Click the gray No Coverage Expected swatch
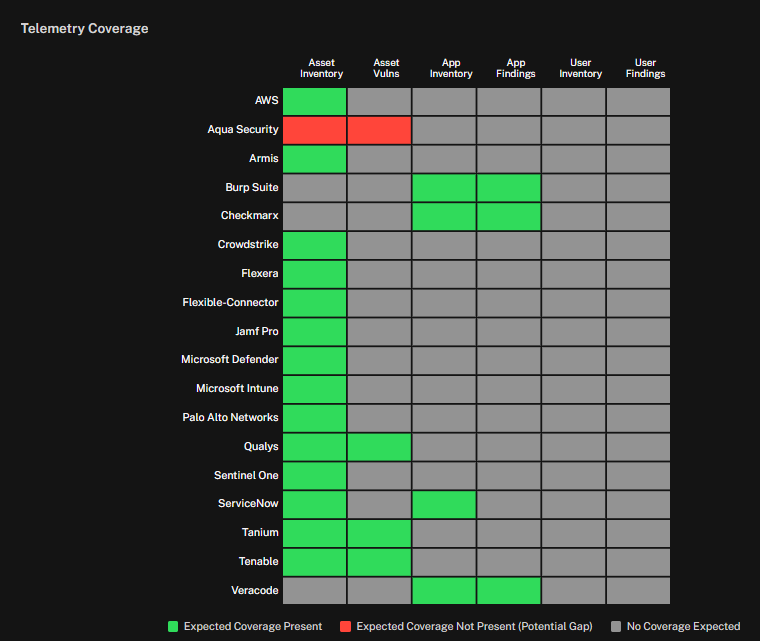Image resolution: width=760 pixels, height=641 pixels. coord(616,626)
